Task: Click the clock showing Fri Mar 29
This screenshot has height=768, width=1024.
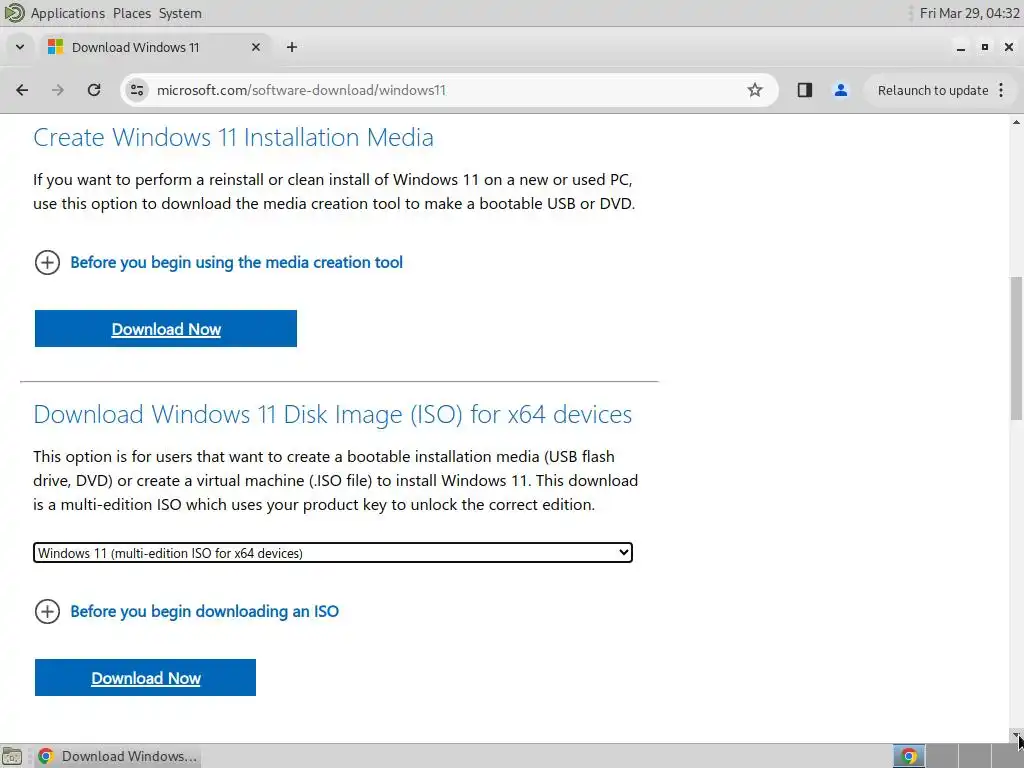Action: tap(969, 13)
